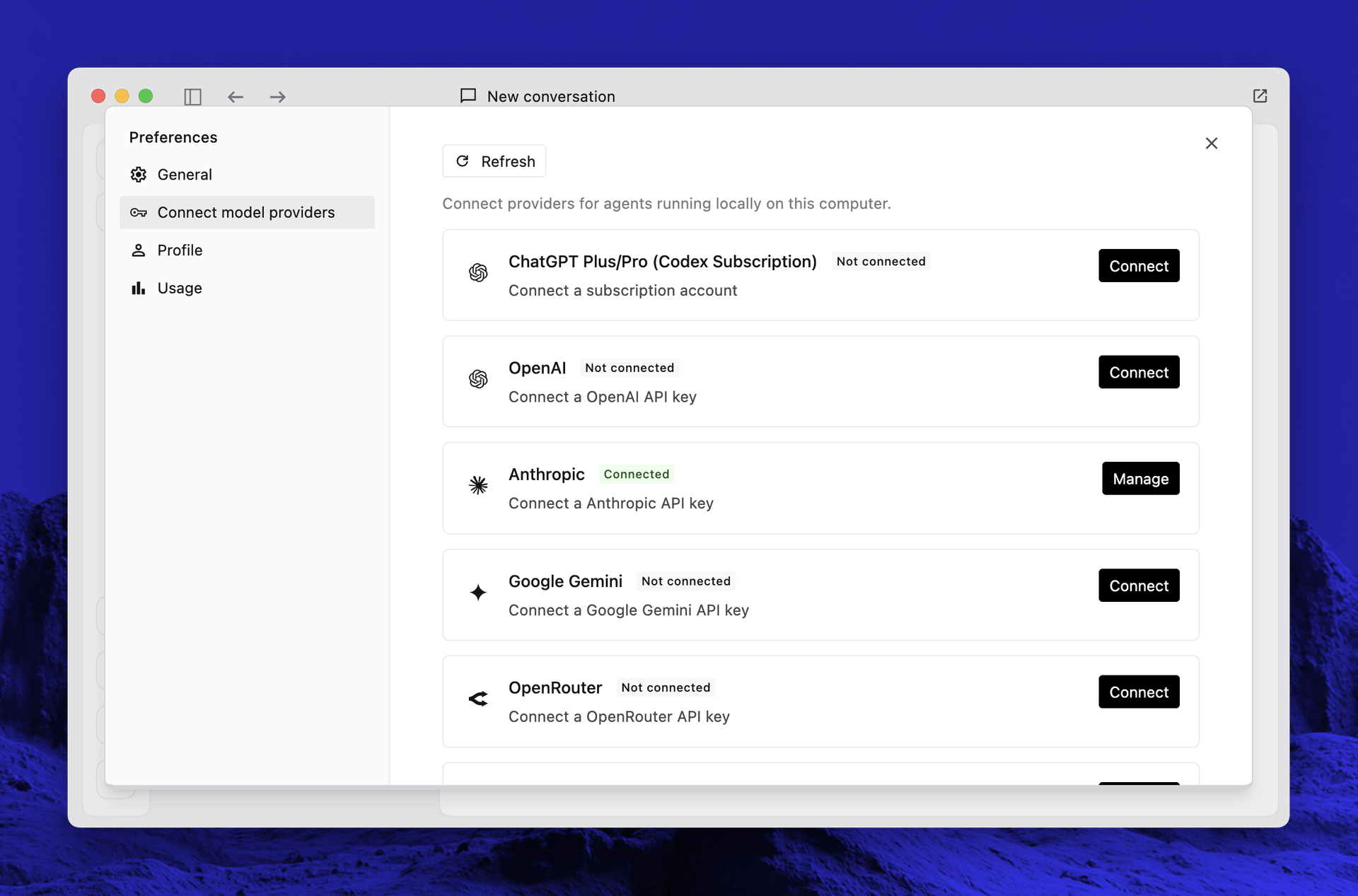Image resolution: width=1358 pixels, height=896 pixels.
Task: Connect the OpenRouter provider
Action: (x=1139, y=692)
